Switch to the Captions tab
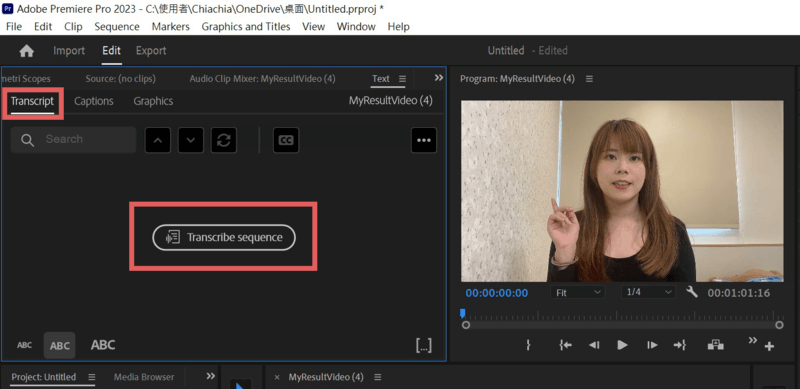800x389 pixels. point(94,101)
